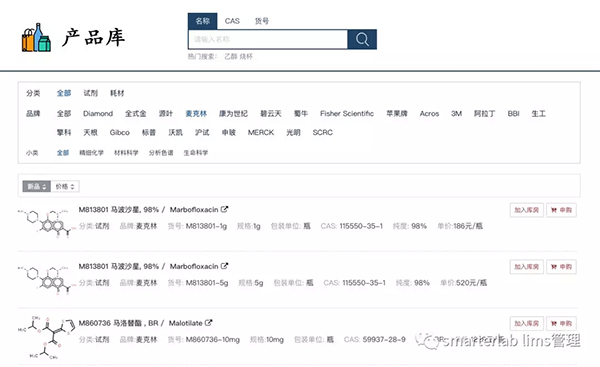Switch to the CAS search tab
The height and width of the screenshot is (367, 600).
(x=232, y=21)
